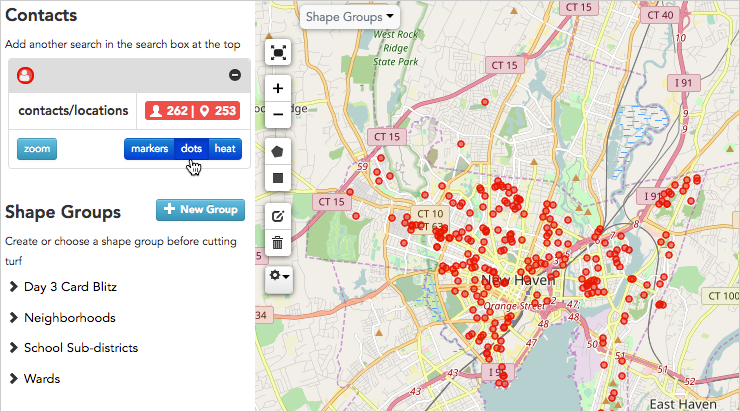The width and height of the screenshot is (740, 412).
Task: Click the red contact person icon
Action: point(25,76)
